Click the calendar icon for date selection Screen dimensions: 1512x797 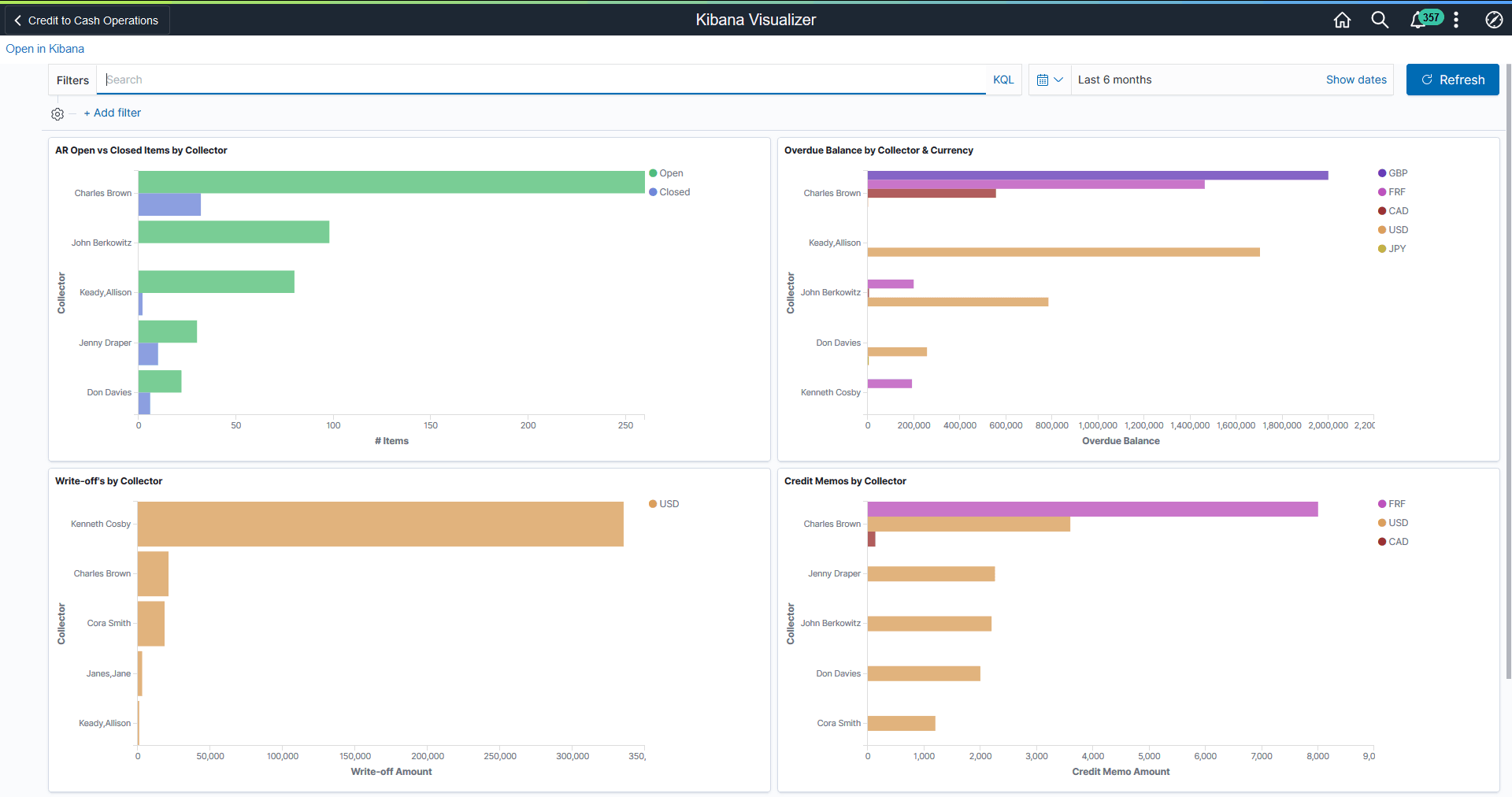tap(1043, 80)
